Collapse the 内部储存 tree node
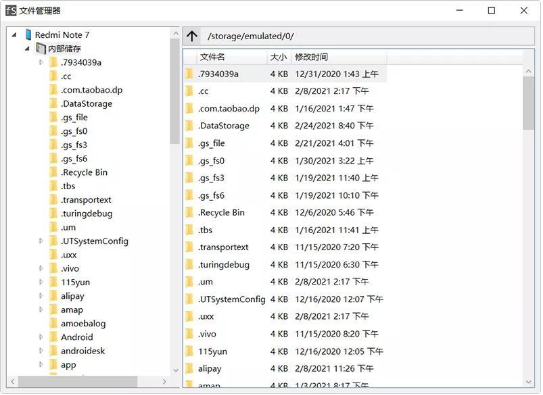This screenshot has height=395, width=543. tap(27, 48)
